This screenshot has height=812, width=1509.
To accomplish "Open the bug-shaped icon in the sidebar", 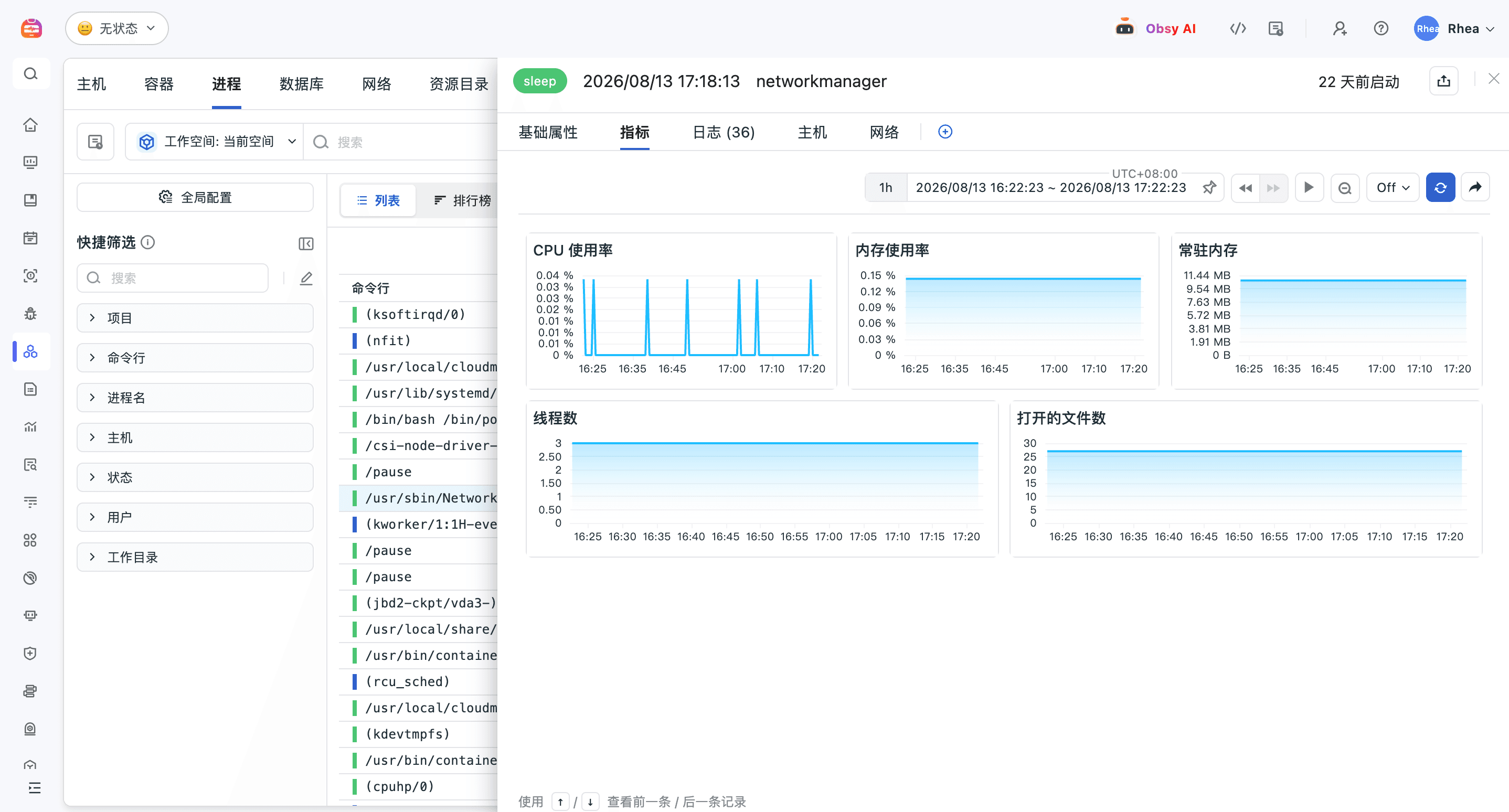I will pyautogui.click(x=30, y=313).
